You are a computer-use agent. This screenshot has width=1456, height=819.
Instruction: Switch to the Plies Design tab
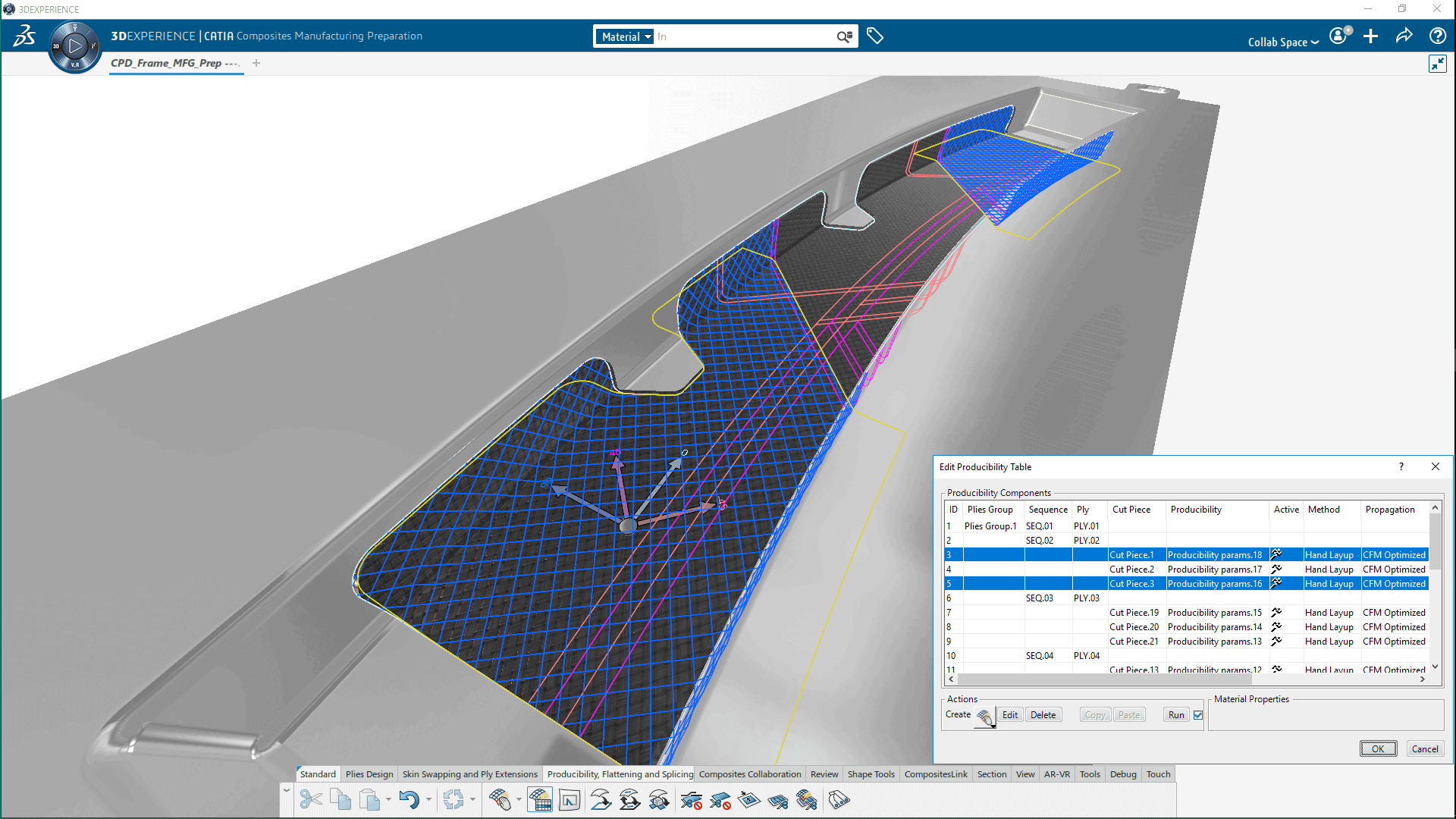[369, 774]
